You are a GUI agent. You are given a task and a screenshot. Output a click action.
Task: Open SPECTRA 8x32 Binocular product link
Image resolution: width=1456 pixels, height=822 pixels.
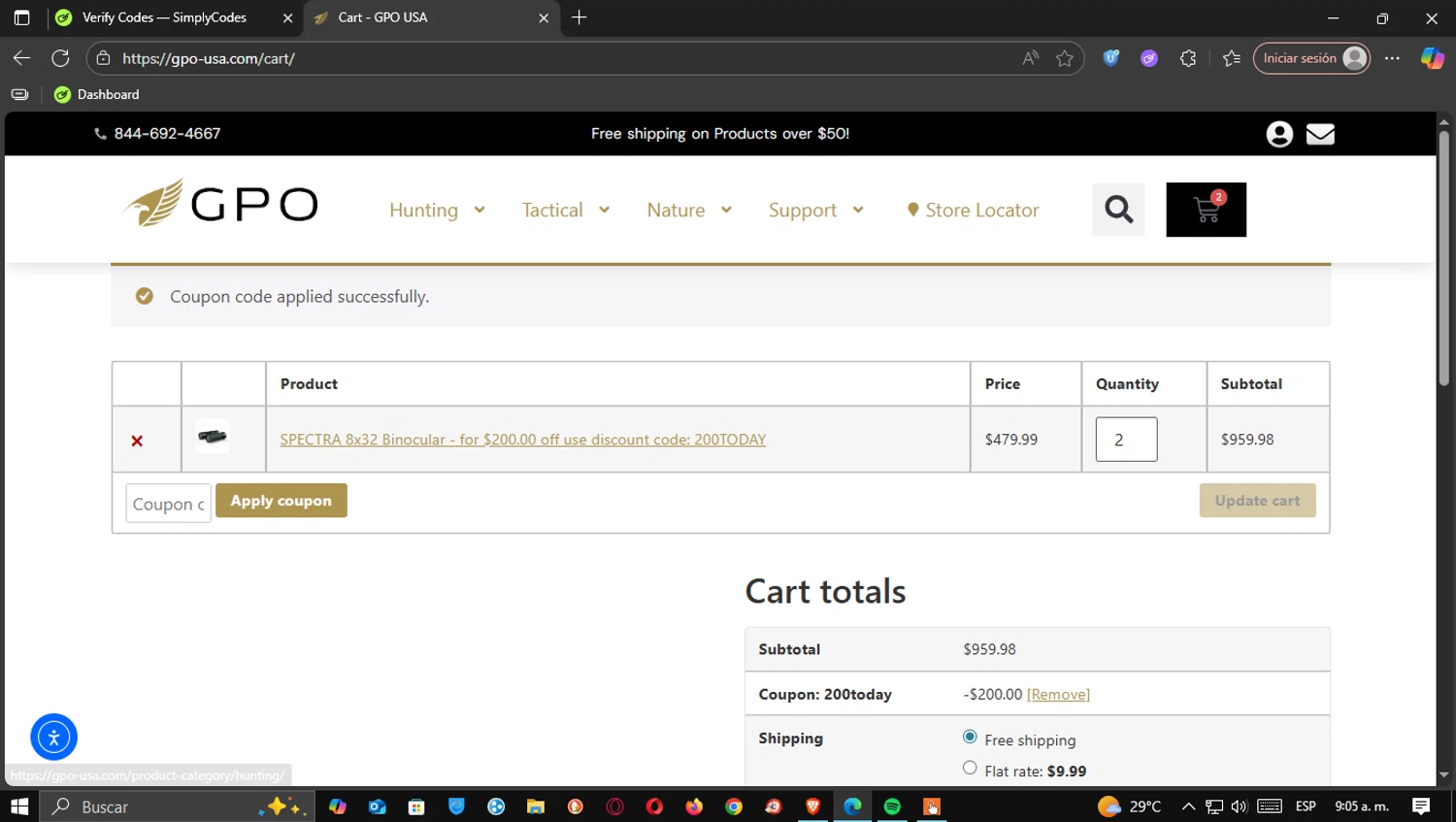click(523, 440)
